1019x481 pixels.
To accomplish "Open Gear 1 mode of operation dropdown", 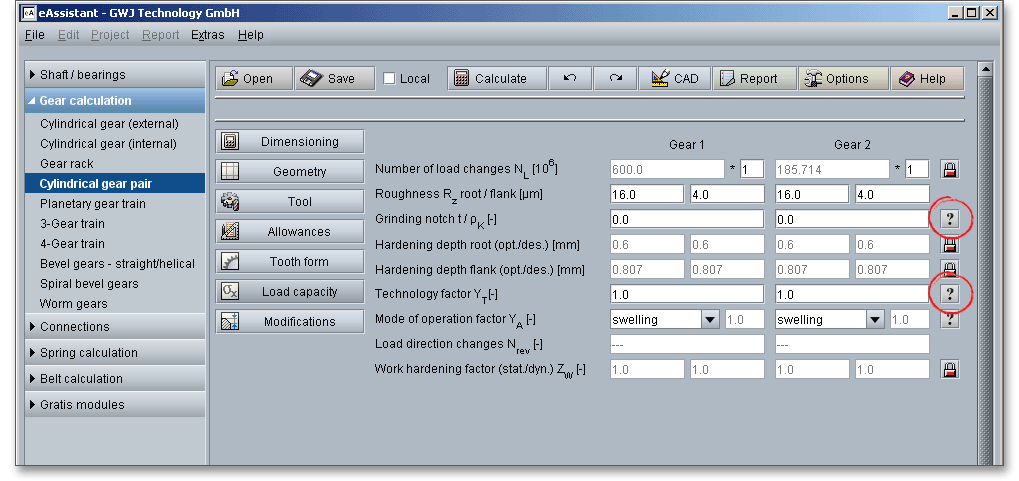I will [710, 319].
